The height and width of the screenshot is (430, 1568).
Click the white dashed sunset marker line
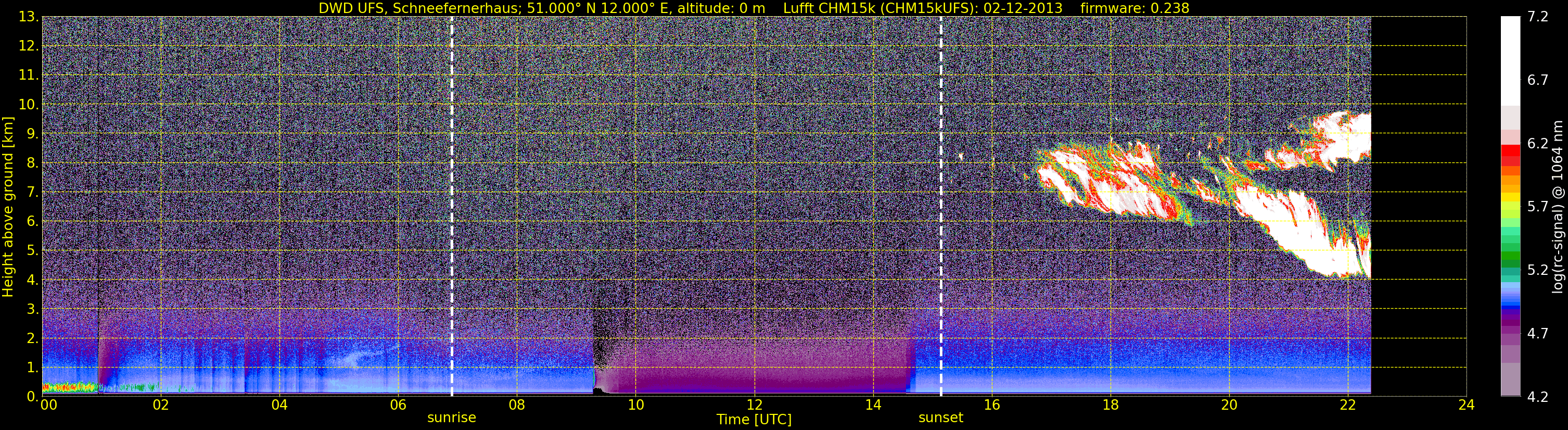[941, 207]
